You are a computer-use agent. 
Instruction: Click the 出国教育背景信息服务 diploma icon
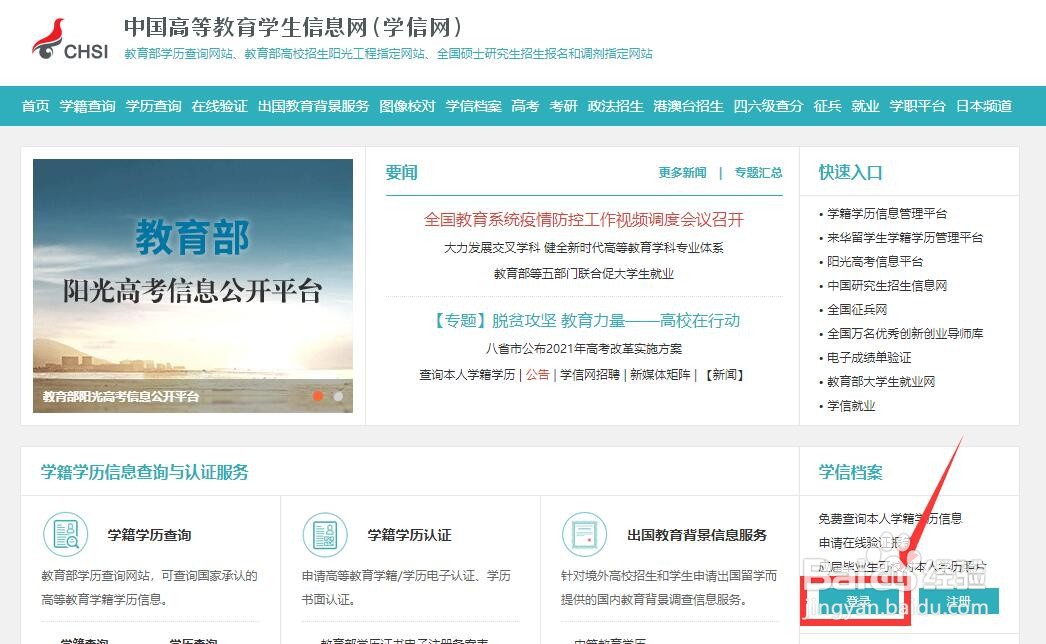pos(585,535)
